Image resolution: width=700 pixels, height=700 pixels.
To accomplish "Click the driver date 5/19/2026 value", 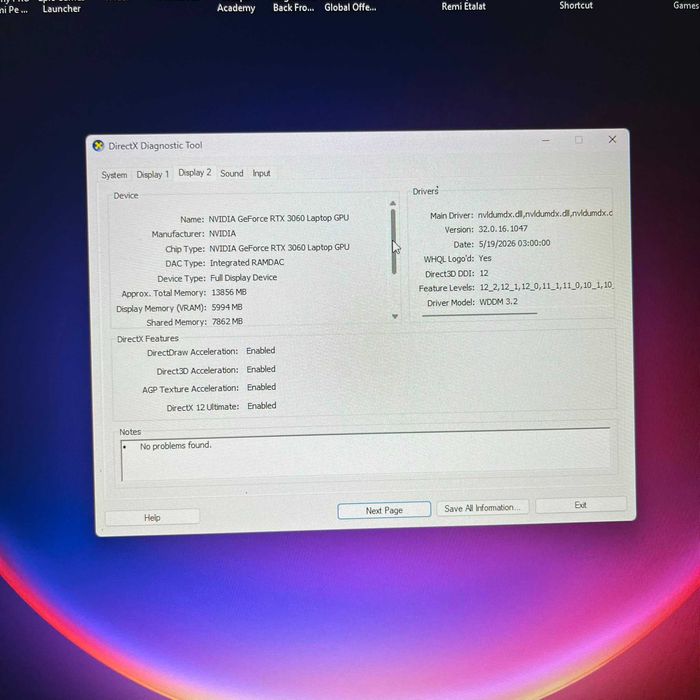I will [514, 243].
